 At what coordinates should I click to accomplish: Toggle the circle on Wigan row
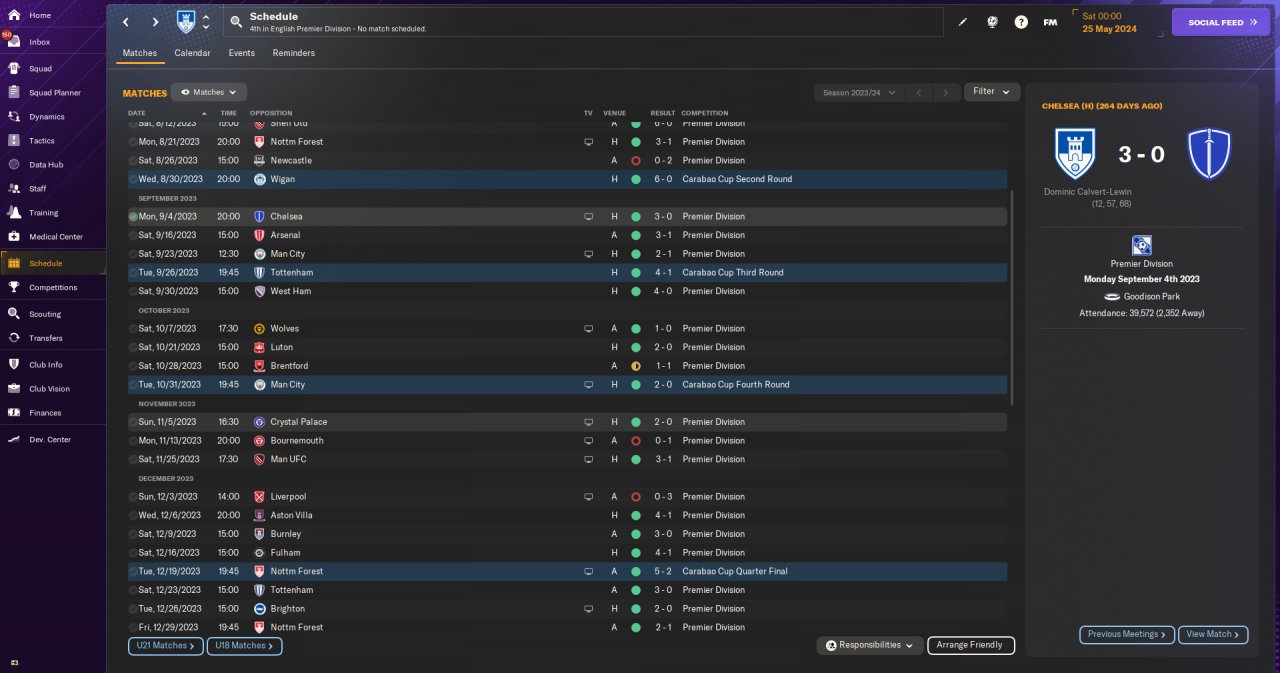pyautogui.click(x=133, y=179)
